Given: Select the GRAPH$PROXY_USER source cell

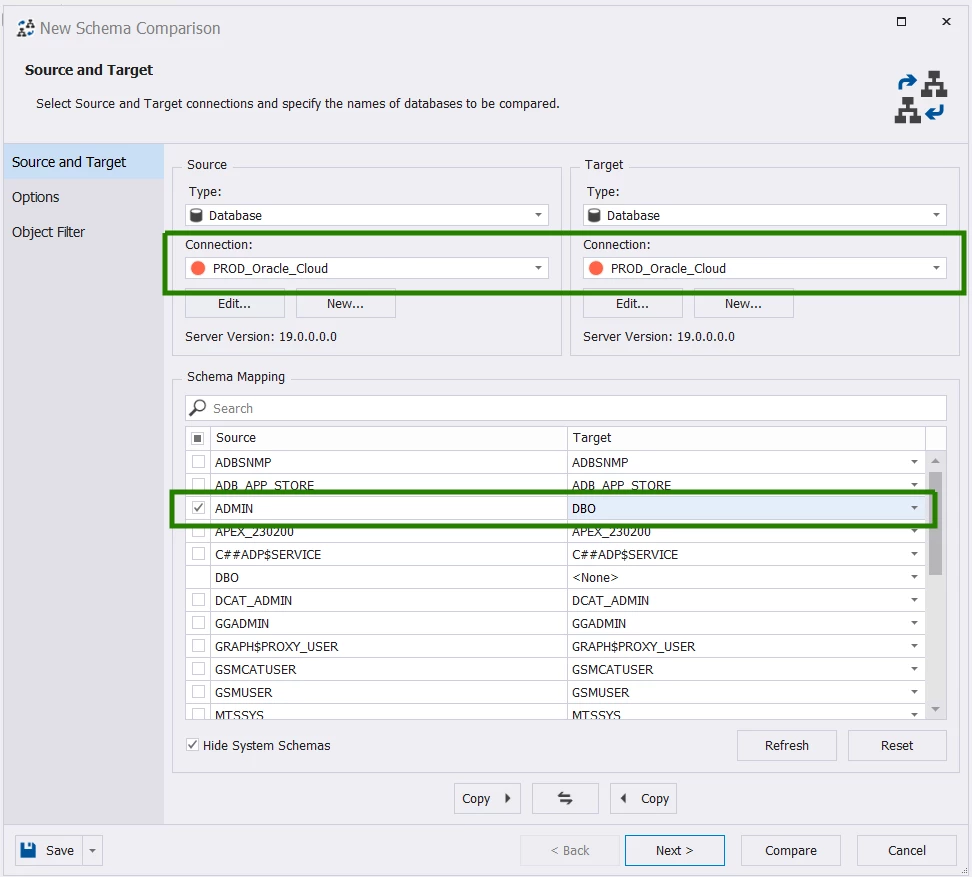Looking at the screenshot, I should [389, 646].
